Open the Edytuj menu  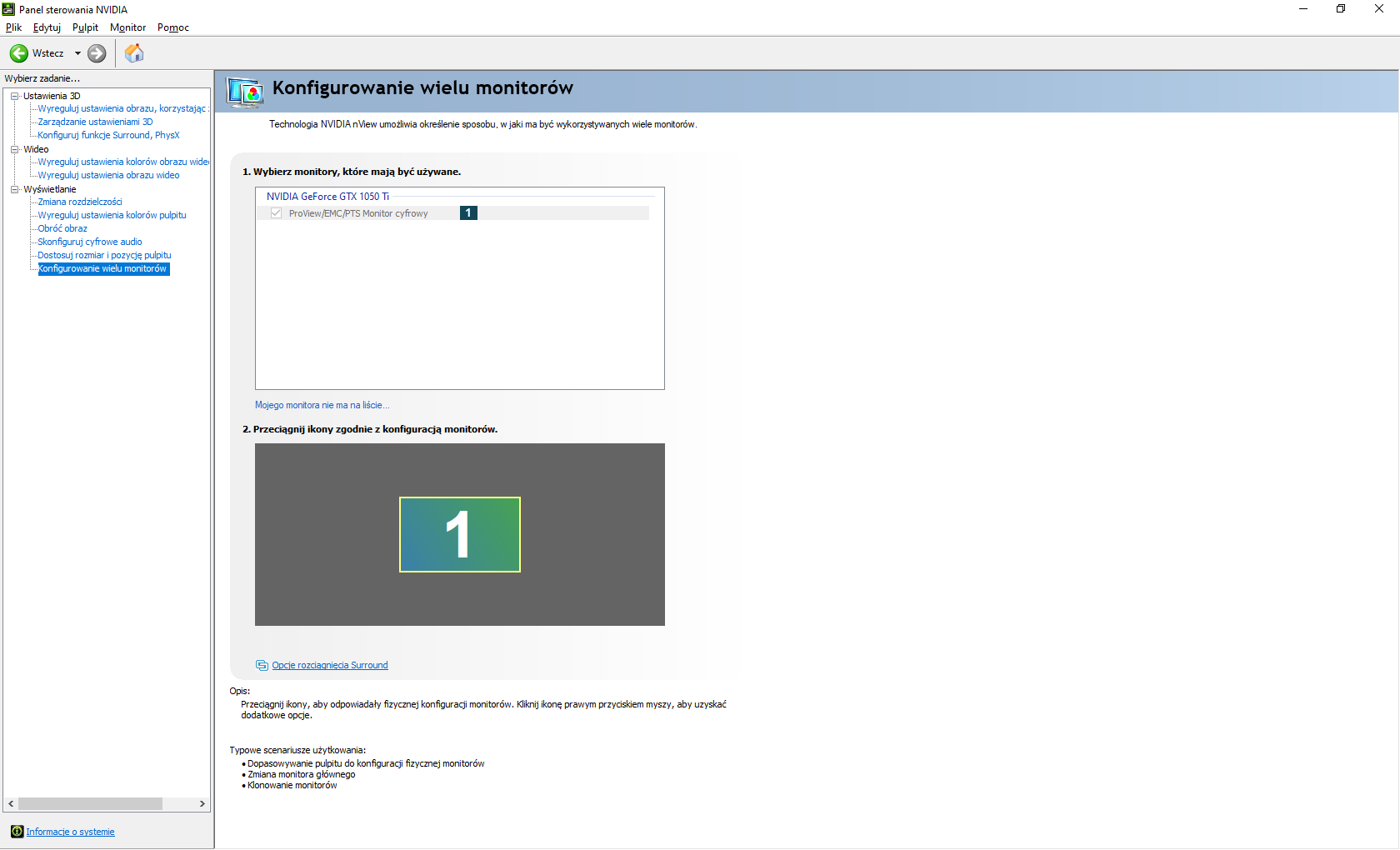[x=47, y=27]
